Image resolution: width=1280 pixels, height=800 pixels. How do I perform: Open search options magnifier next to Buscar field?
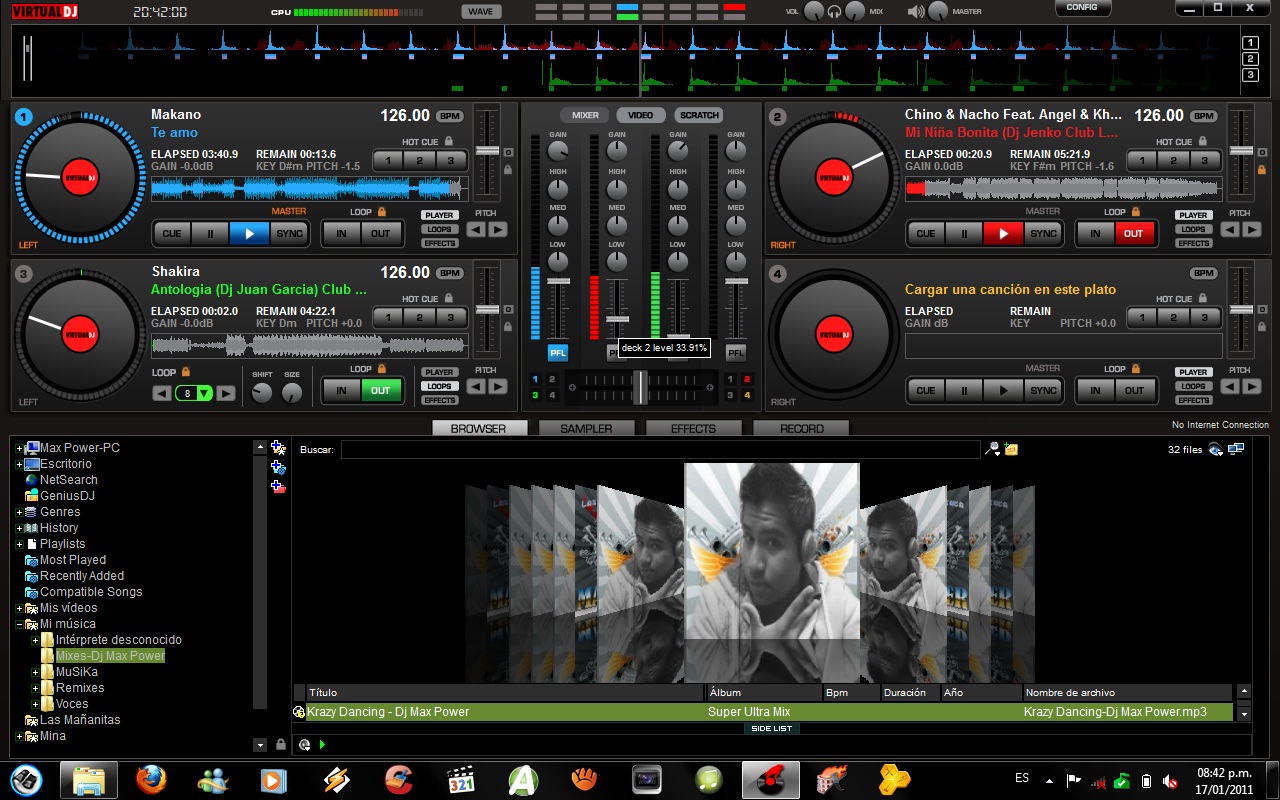point(992,449)
